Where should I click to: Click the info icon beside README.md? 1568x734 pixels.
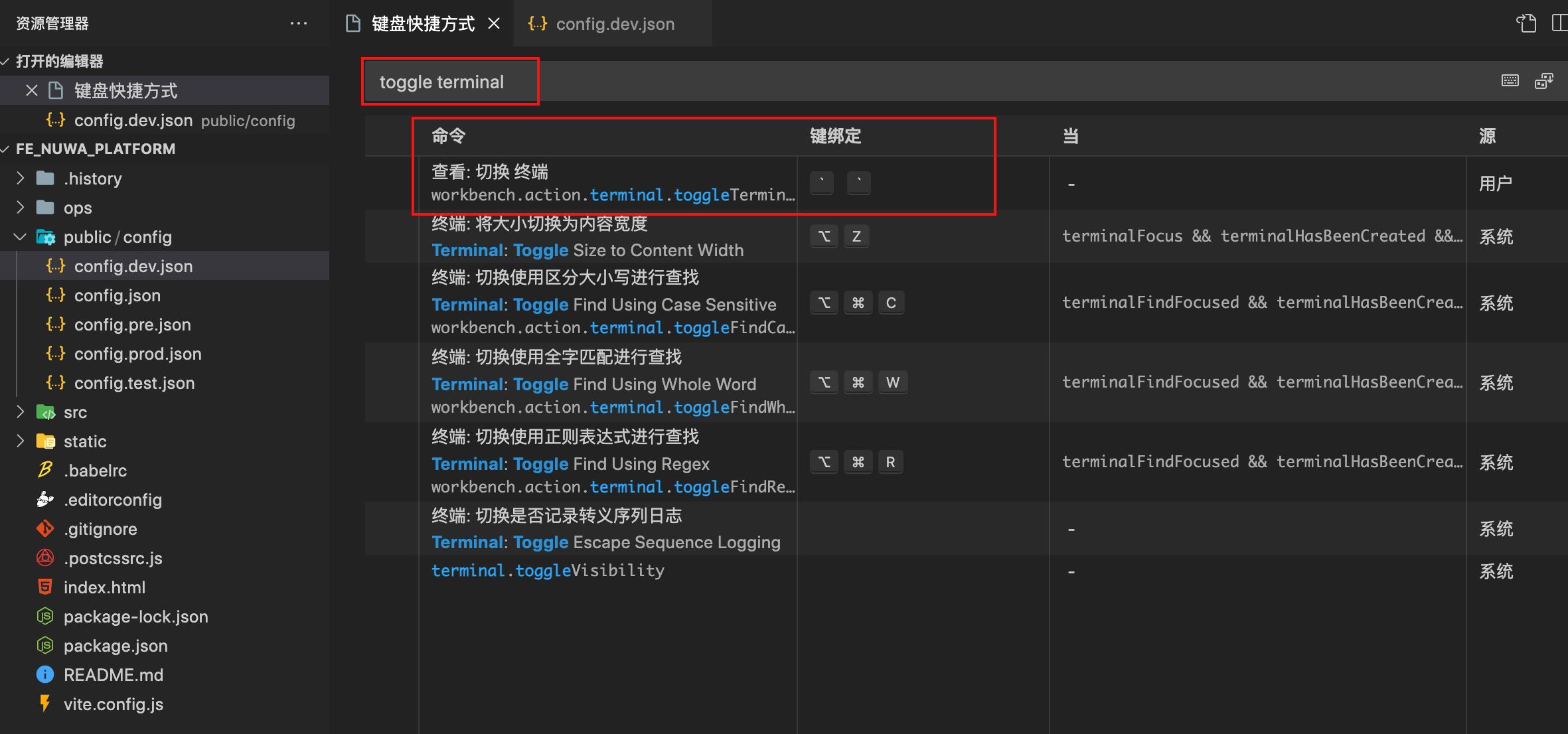point(45,674)
